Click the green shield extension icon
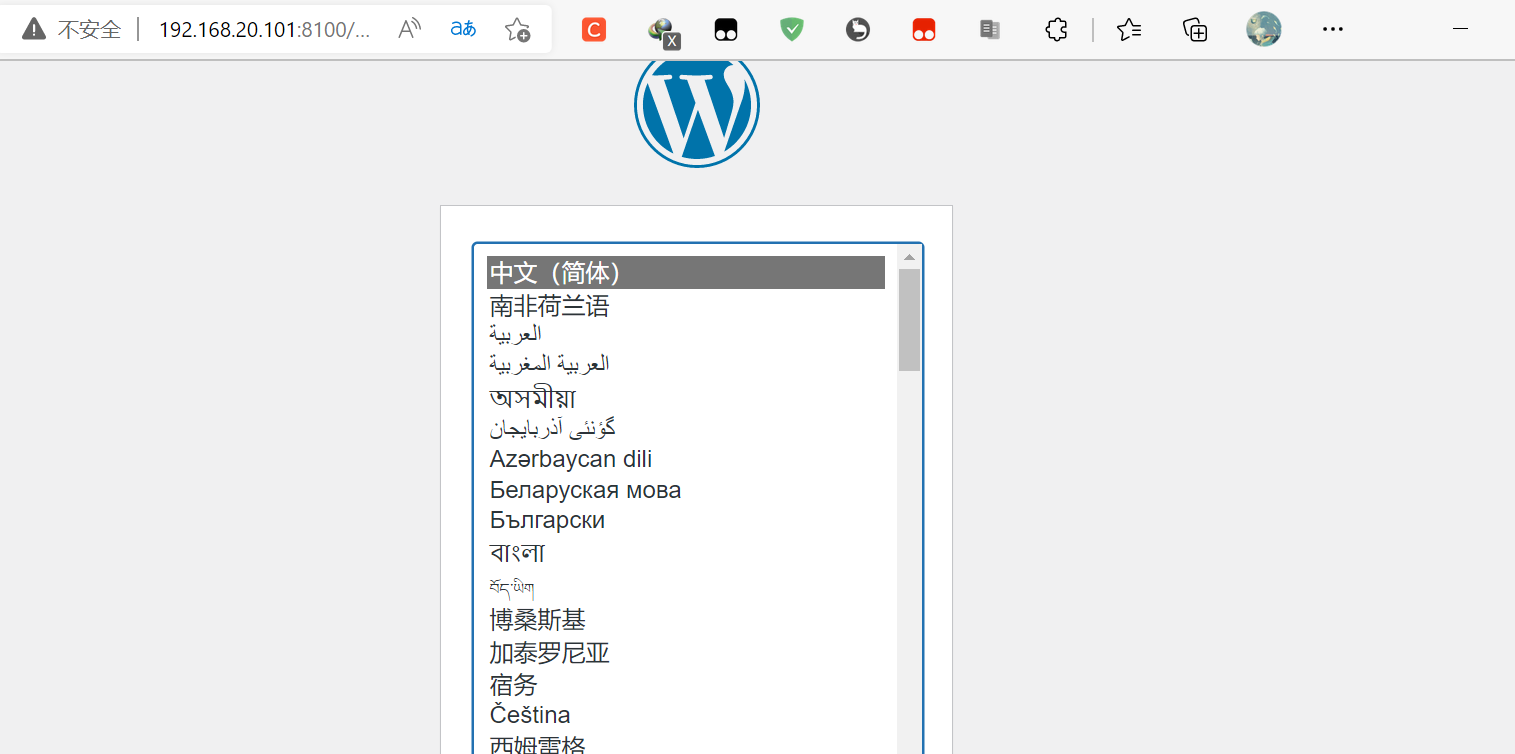This screenshot has height=754, width=1515. click(792, 30)
